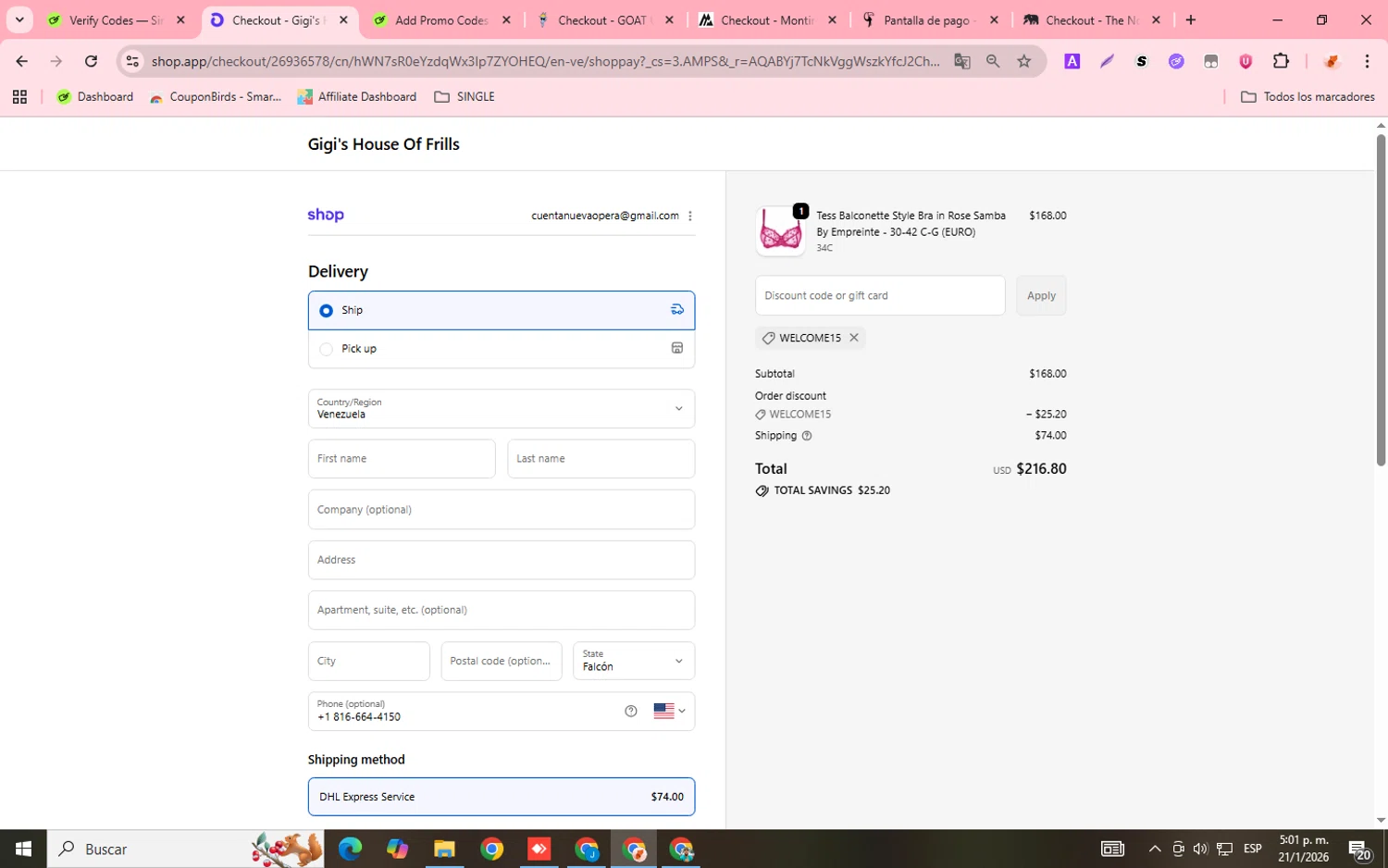Viewport: 1388px width, 868px height.
Task: Click the translate page icon
Action: tap(962, 61)
